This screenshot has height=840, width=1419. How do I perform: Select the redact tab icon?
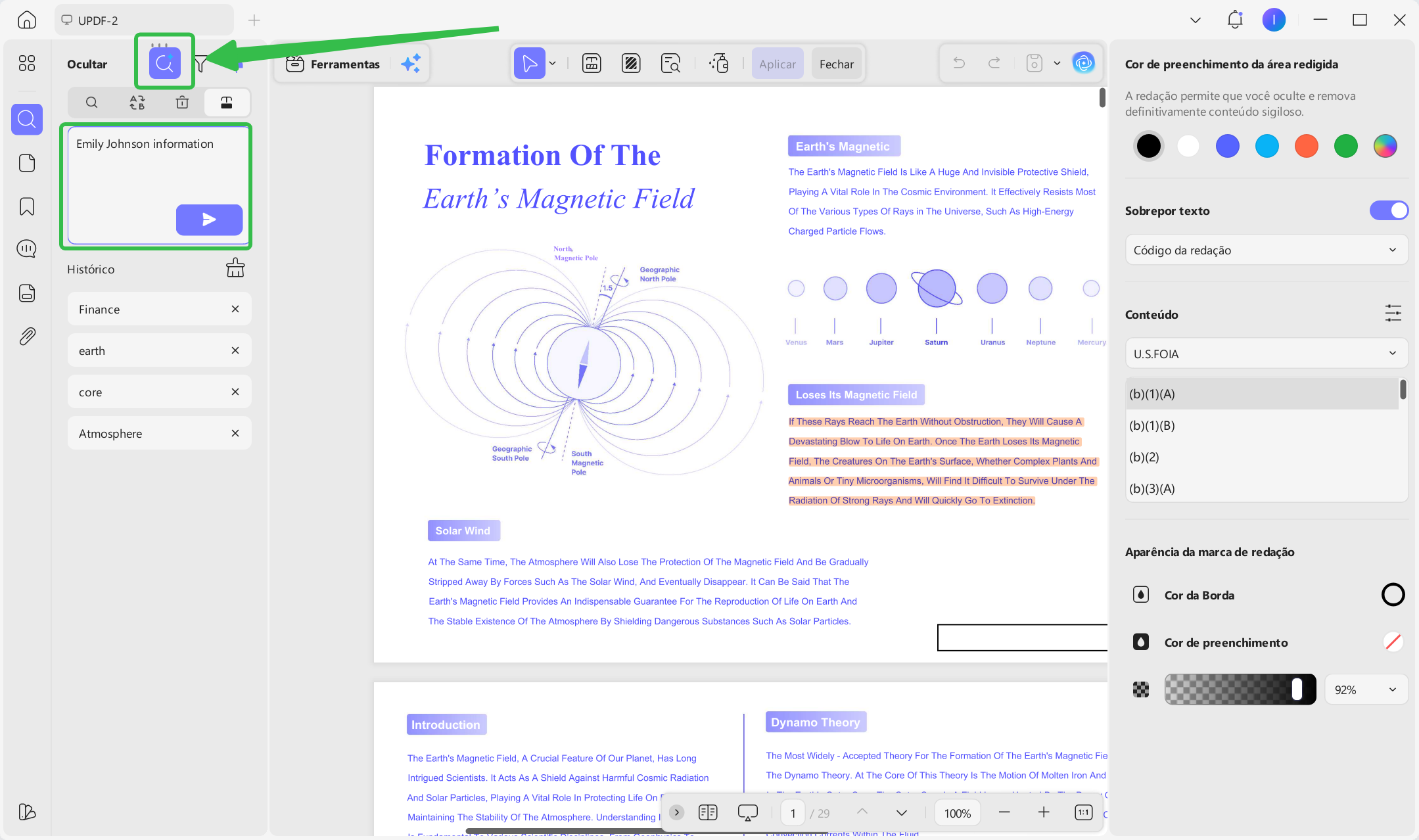coord(227,103)
